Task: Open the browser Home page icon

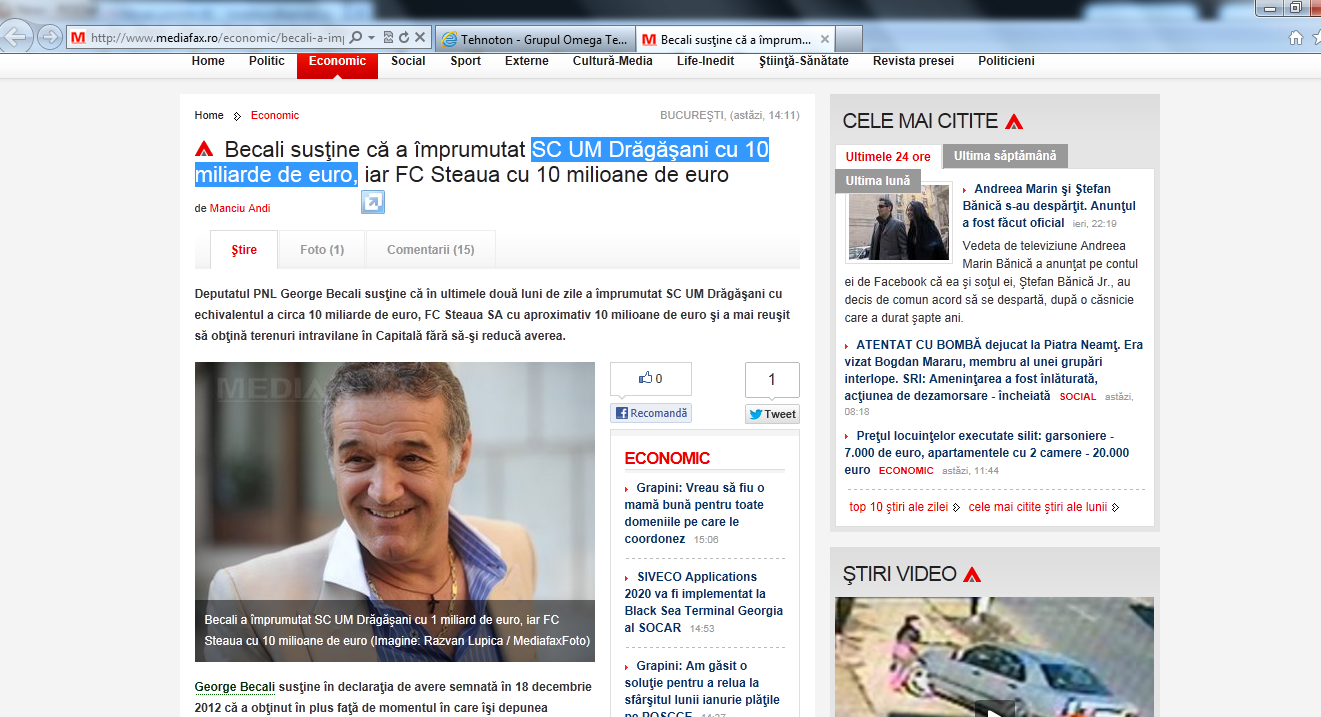Action: [x=1296, y=38]
